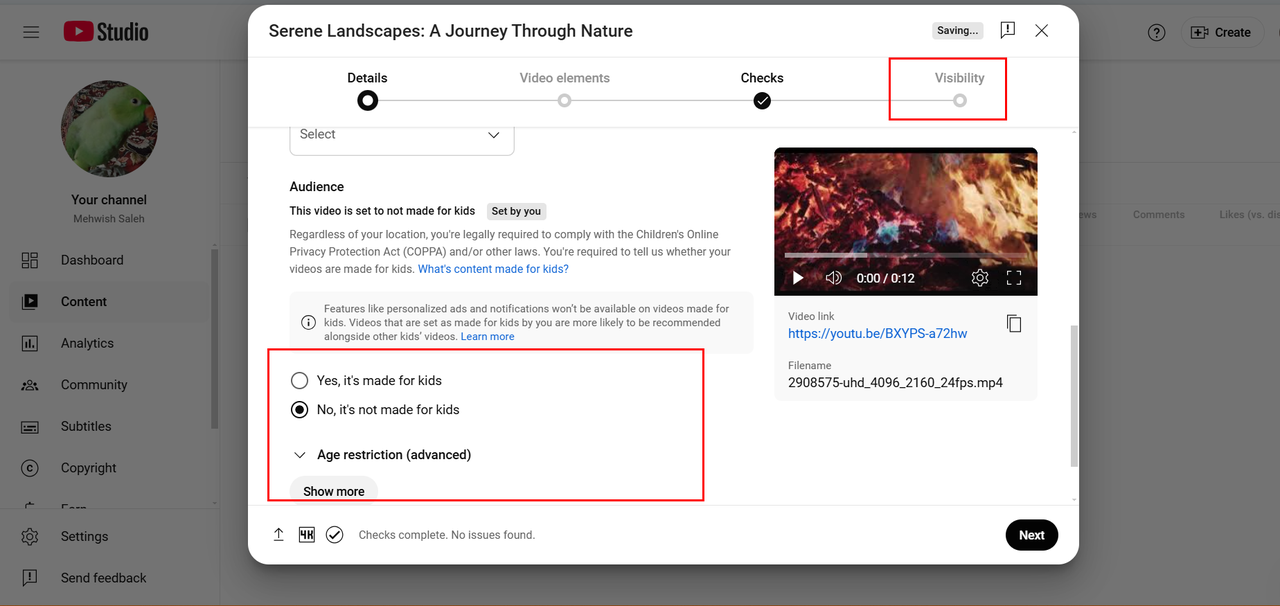The width and height of the screenshot is (1280, 606).
Task: Expand Age restriction (advanced)
Action: [381, 455]
